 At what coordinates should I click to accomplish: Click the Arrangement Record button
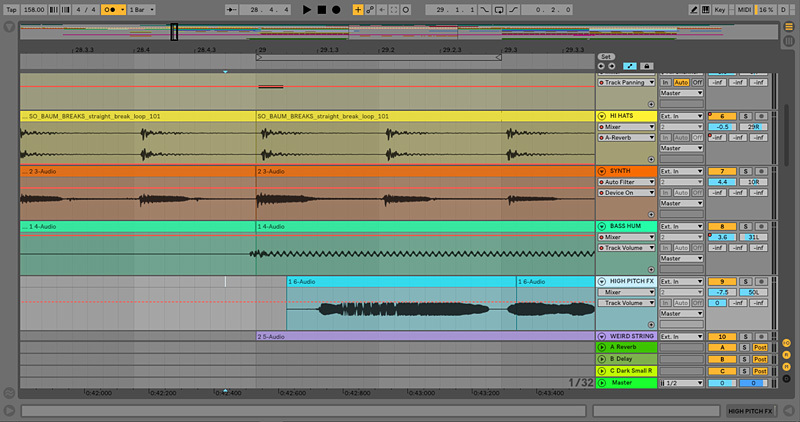pos(336,9)
